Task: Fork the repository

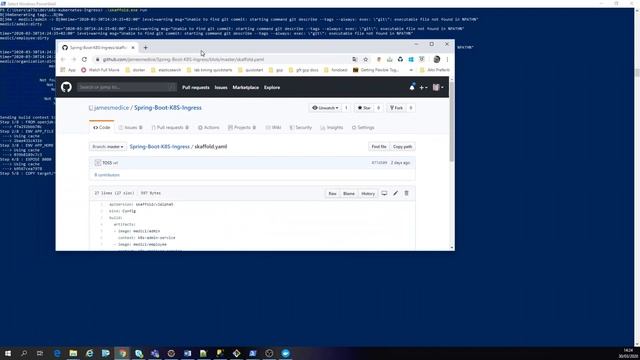Action: pos(396,108)
